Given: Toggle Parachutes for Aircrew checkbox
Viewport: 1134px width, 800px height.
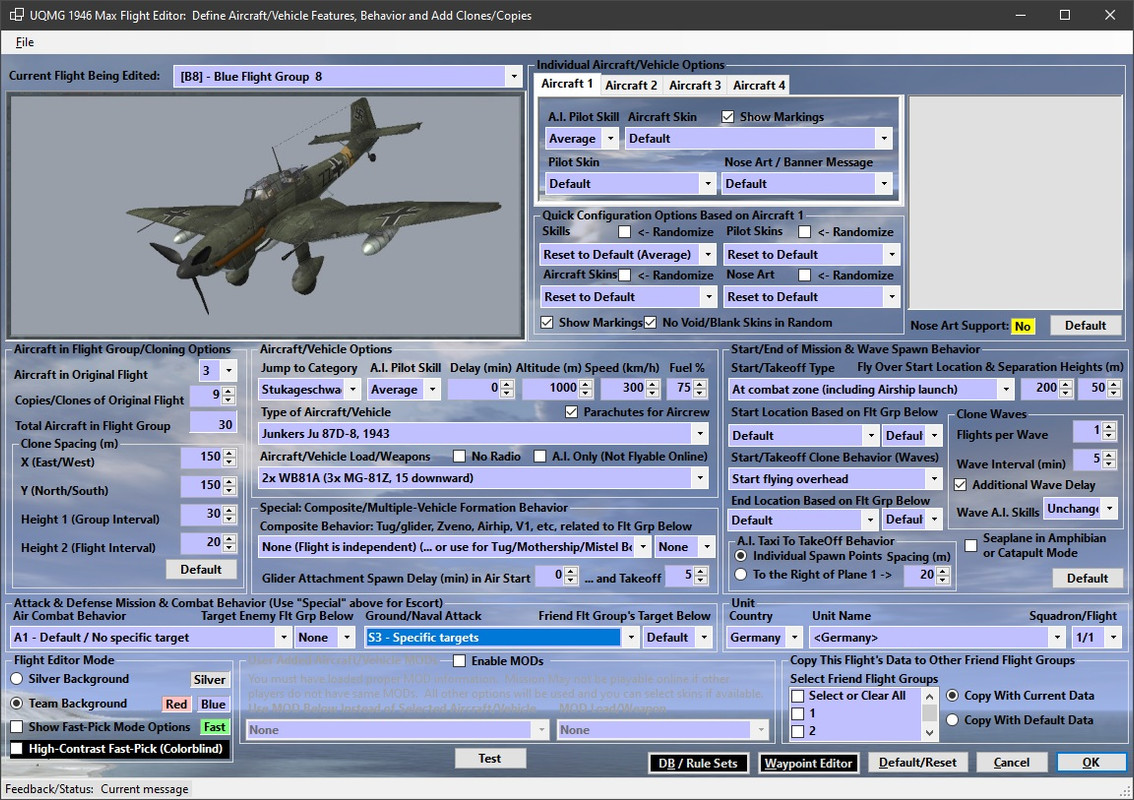Looking at the screenshot, I should [x=571, y=412].
